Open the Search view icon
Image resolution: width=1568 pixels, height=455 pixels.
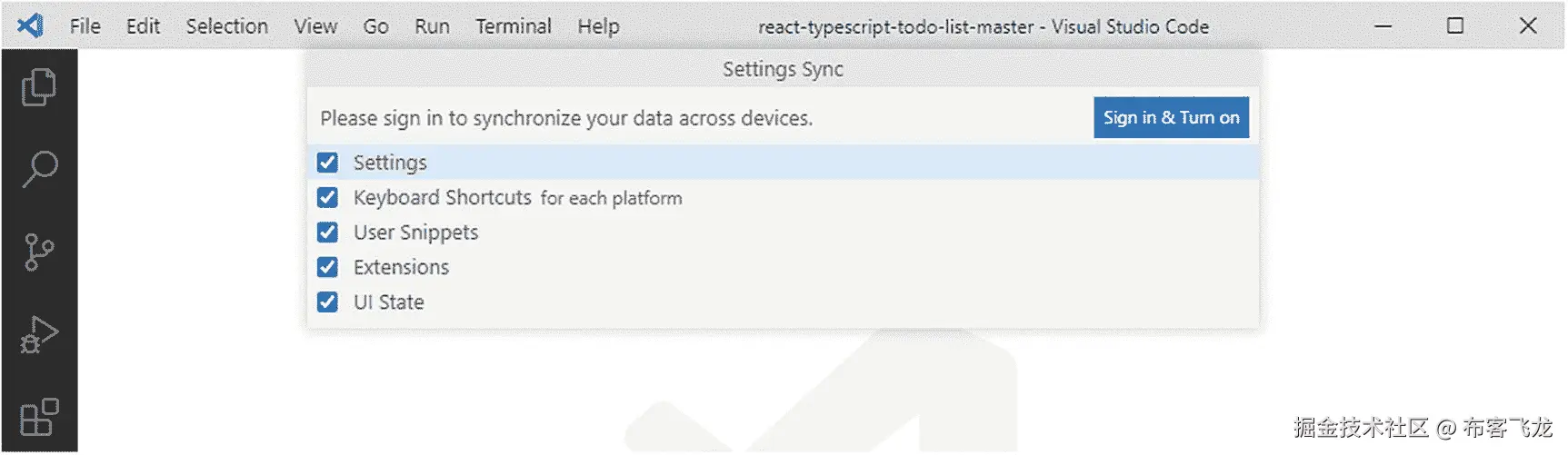pos(39,169)
